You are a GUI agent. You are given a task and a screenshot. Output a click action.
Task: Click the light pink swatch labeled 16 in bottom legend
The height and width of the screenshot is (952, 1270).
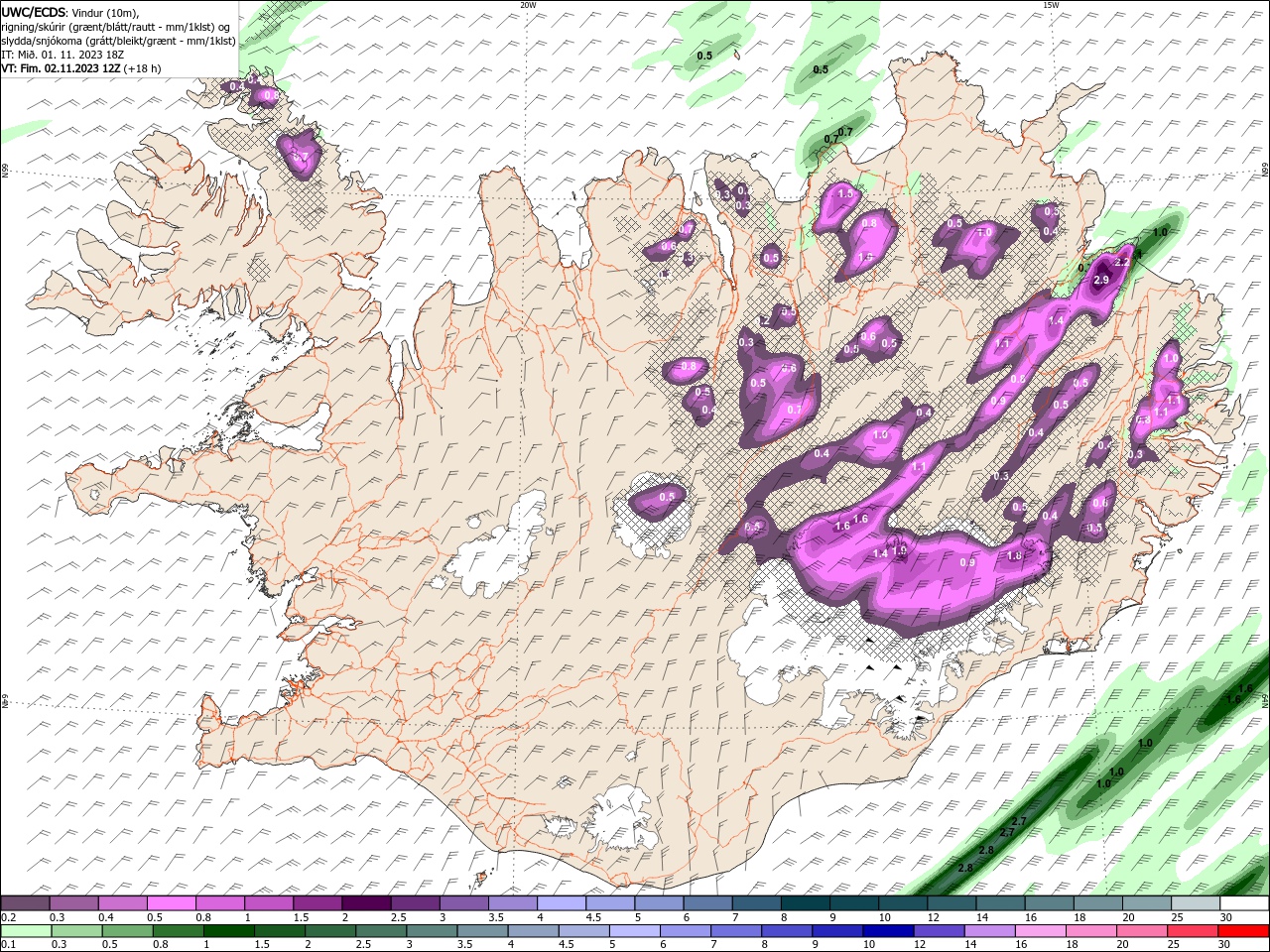[1040, 931]
